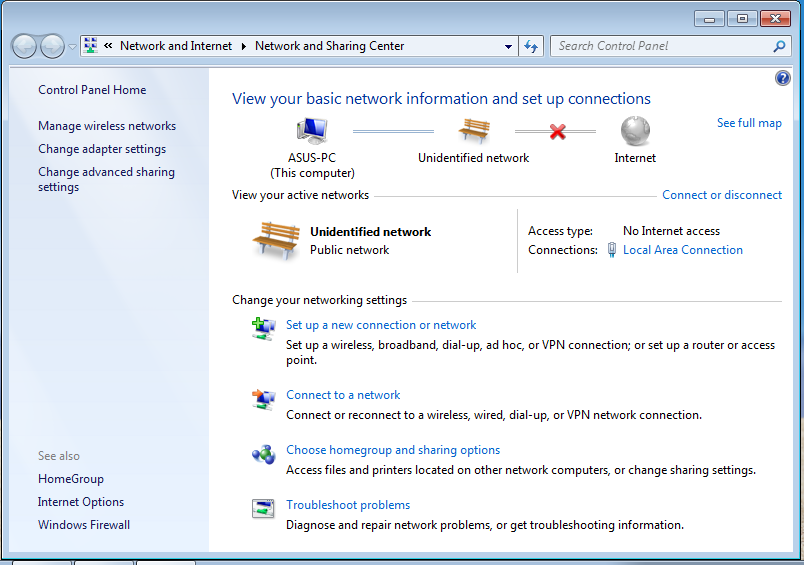Image resolution: width=804 pixels, height=565 pixels.
Task: Click Set up a new connection or network
Action: (x=381, y=325)
